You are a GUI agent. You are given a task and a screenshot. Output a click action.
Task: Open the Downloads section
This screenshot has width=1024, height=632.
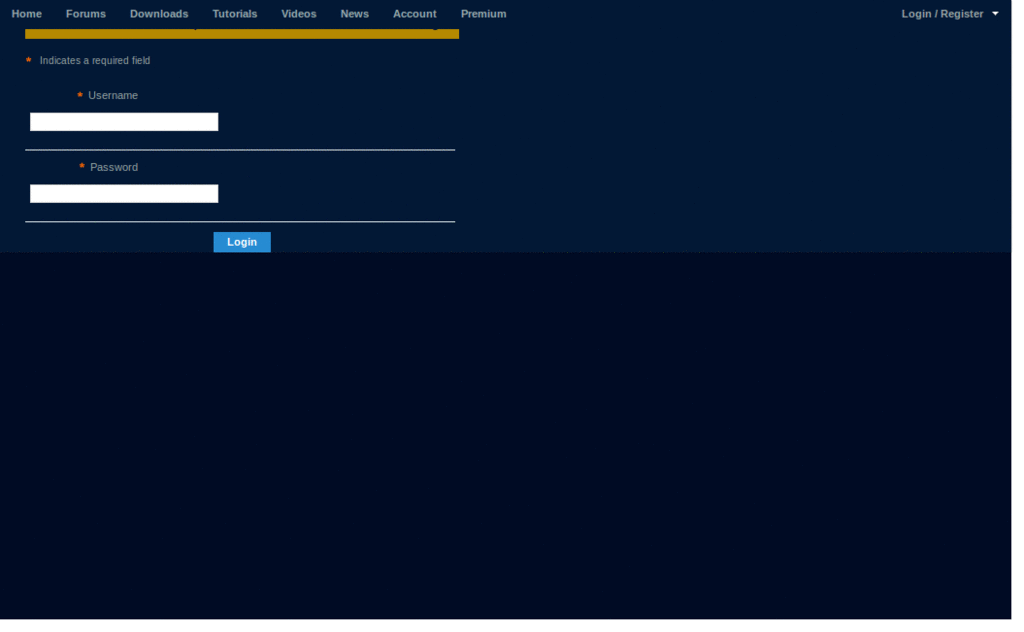point(159,14)
